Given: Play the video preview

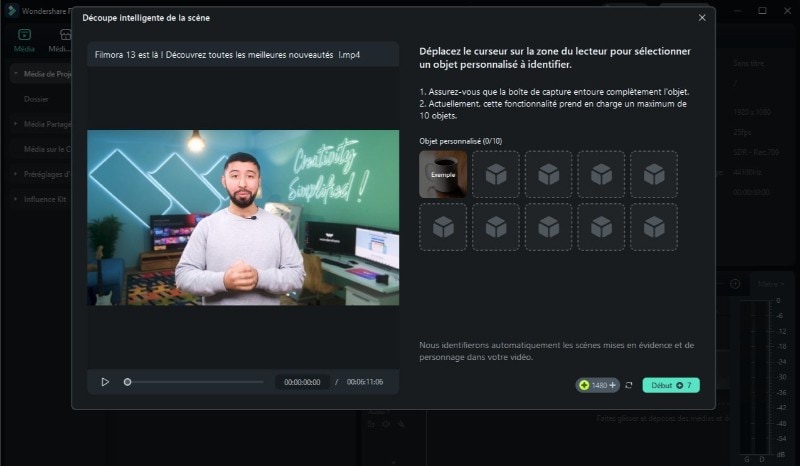Looking at the screenshot, I should tap(105, 382).
